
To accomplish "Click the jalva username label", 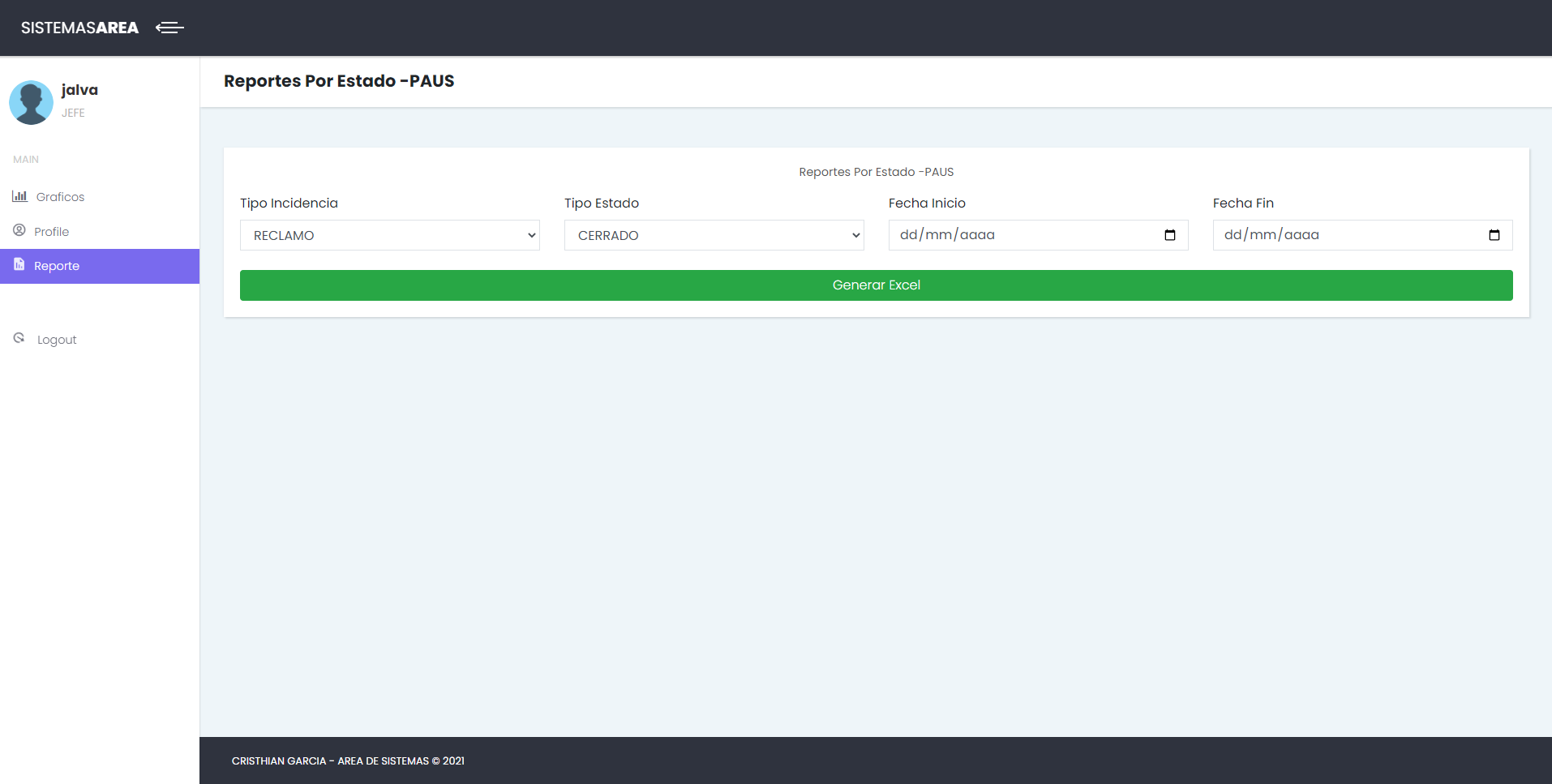I will point(79,89).
